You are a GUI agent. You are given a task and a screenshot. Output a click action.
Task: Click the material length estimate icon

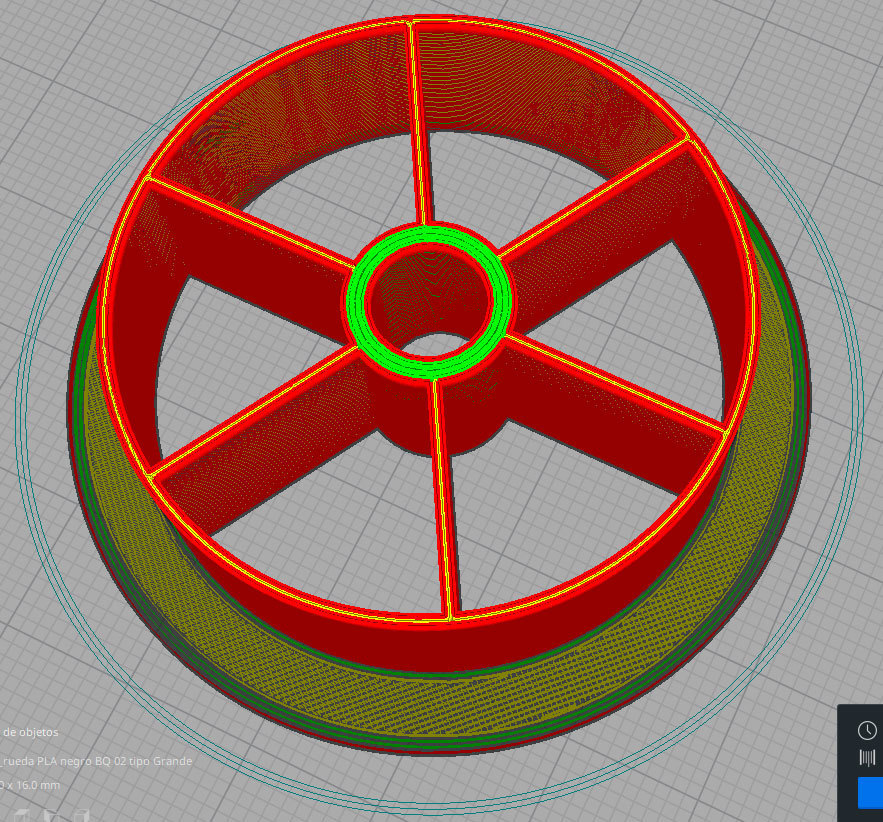868,757
